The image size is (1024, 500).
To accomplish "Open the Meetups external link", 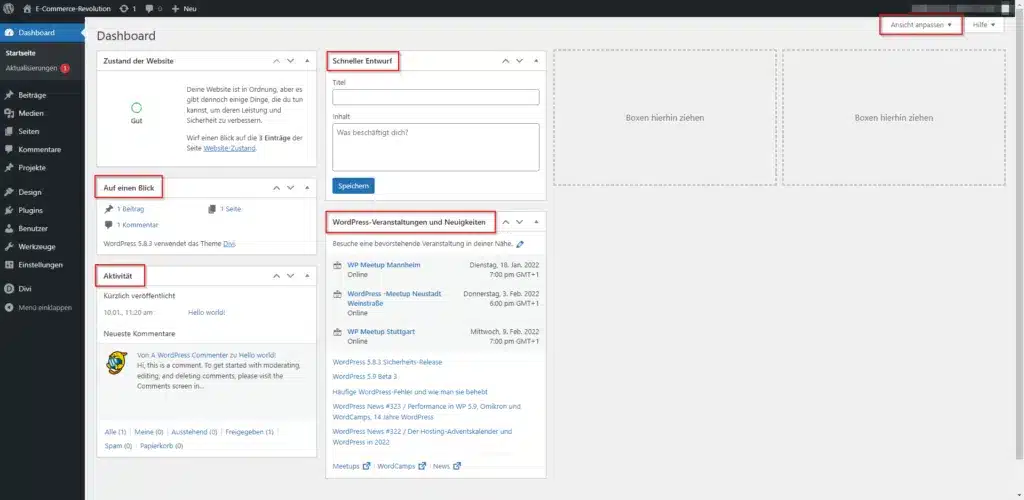I will coord(351,467).
